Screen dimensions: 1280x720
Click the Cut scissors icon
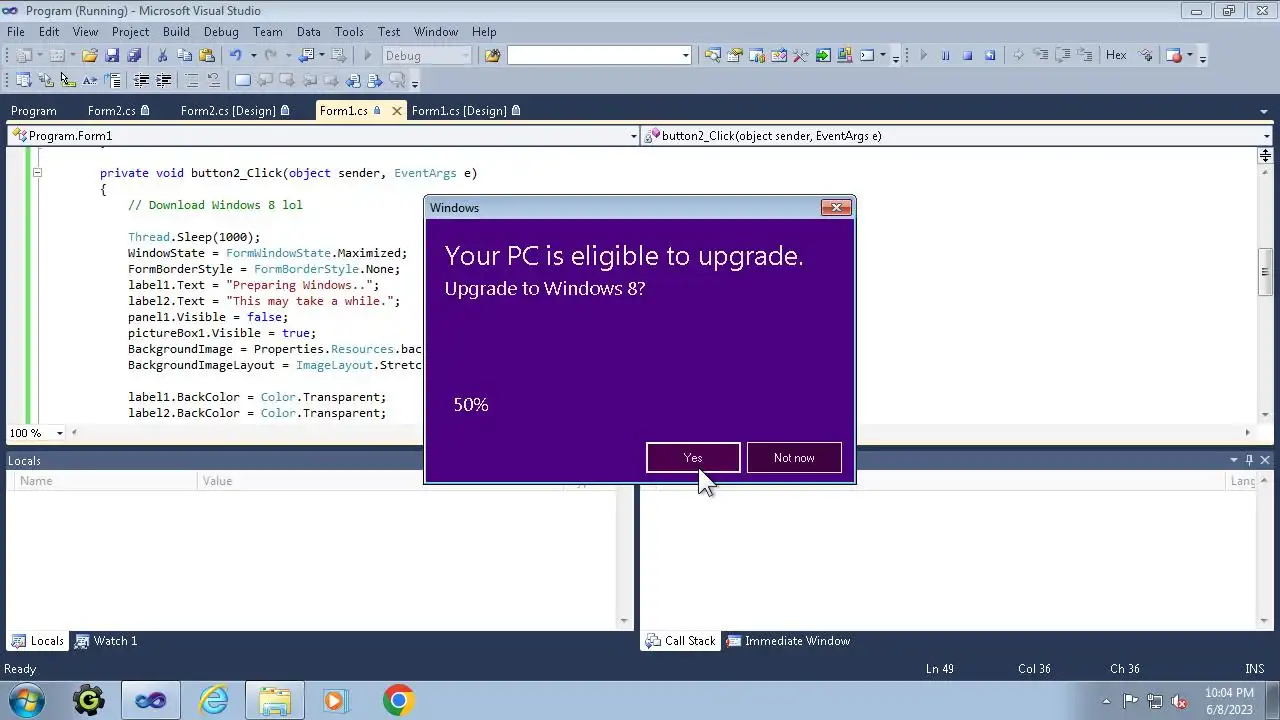click(163, 56)
